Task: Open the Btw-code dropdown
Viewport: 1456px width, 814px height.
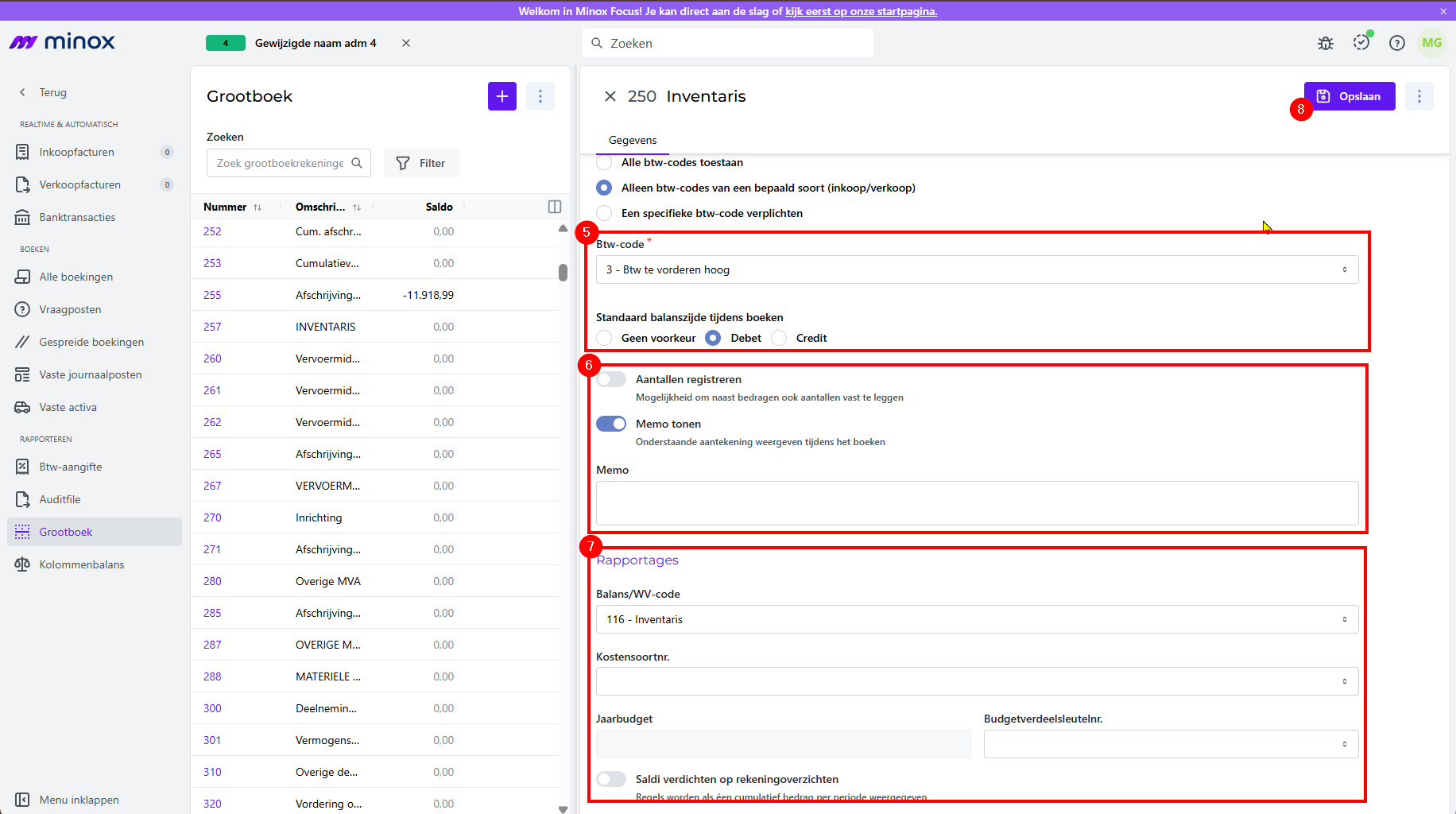Action: pyautogui.click(x=977, y=269)
